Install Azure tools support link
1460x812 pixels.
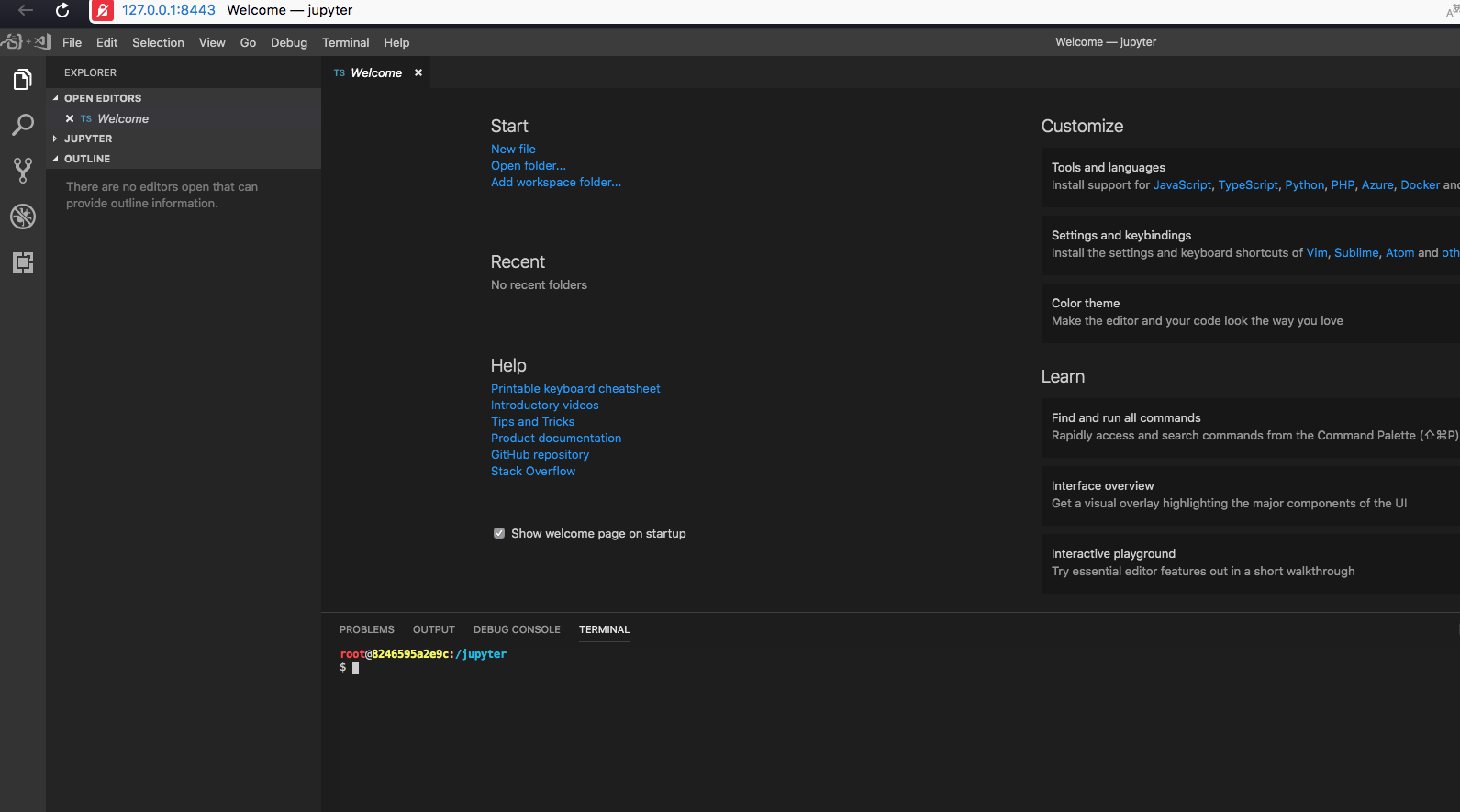pyautogui.click(x=1377, y=184)
